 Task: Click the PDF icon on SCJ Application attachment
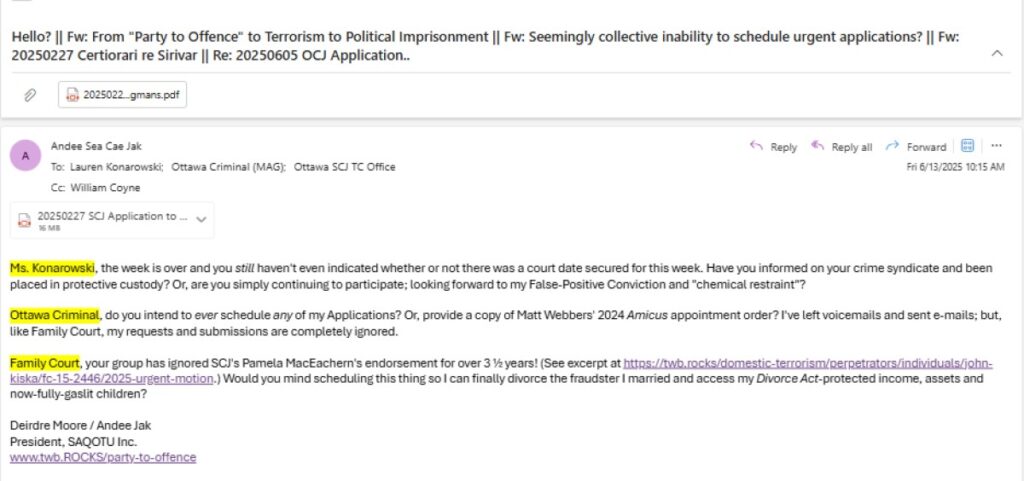point(24,221)
